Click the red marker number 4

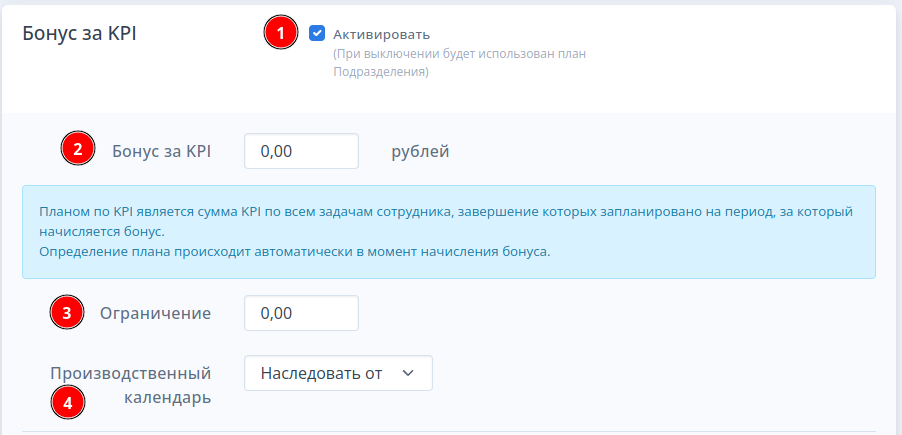68,402
